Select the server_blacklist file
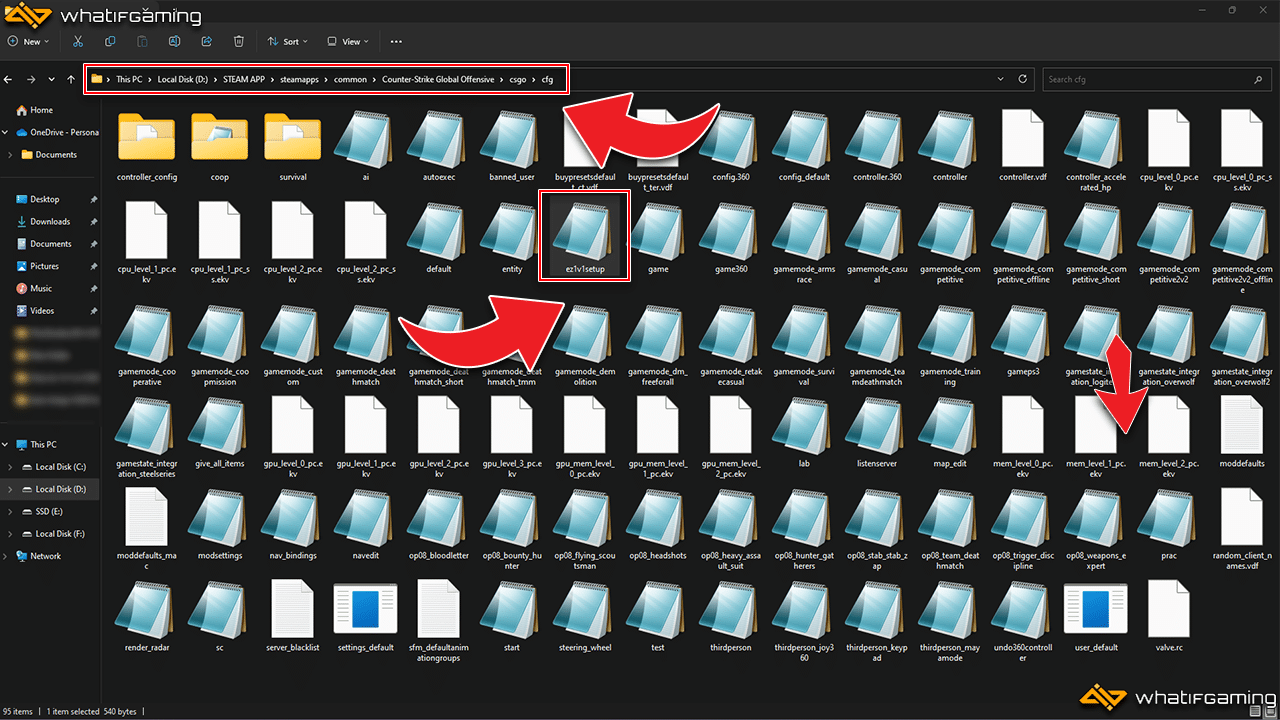 [x=293, y=616]
